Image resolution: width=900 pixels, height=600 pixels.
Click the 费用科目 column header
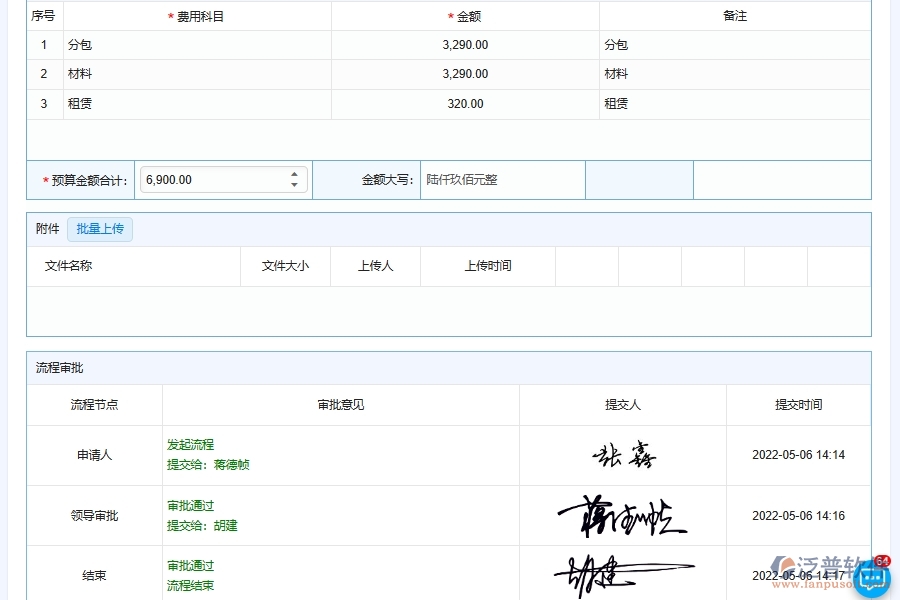coord(196,15)
